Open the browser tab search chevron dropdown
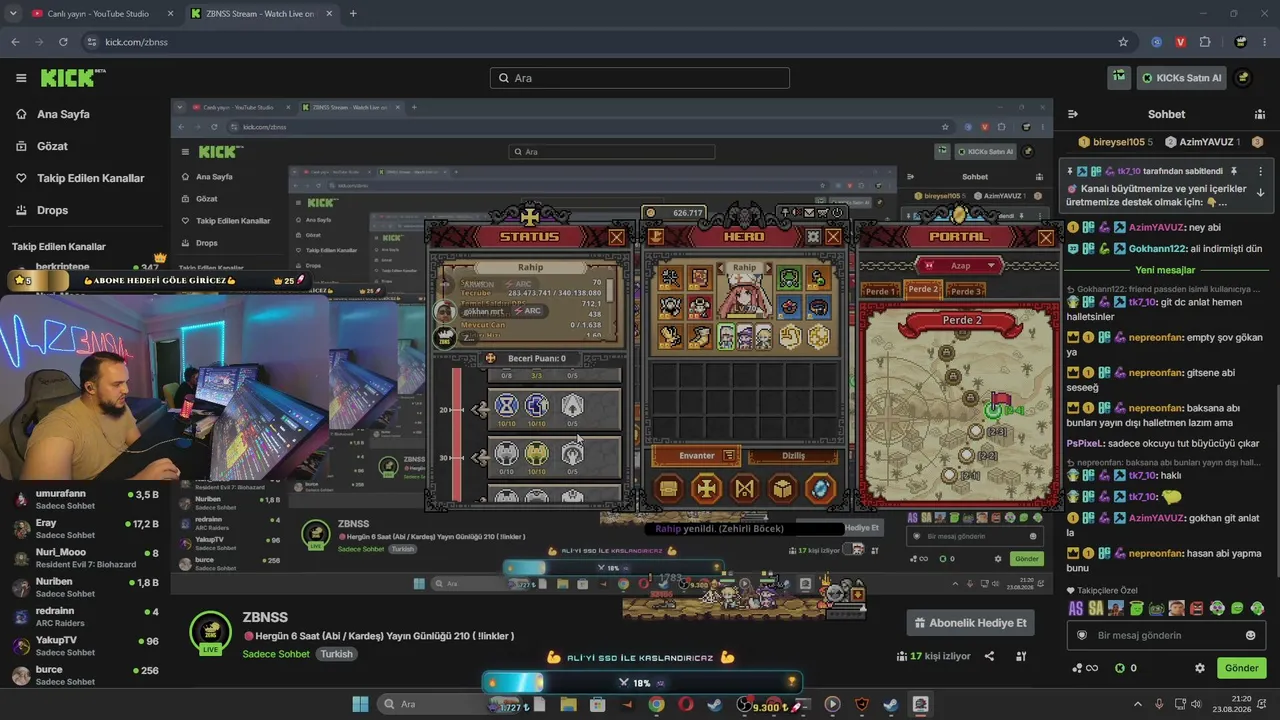This screenshot has height=720, width=1280. click(13, 14)
